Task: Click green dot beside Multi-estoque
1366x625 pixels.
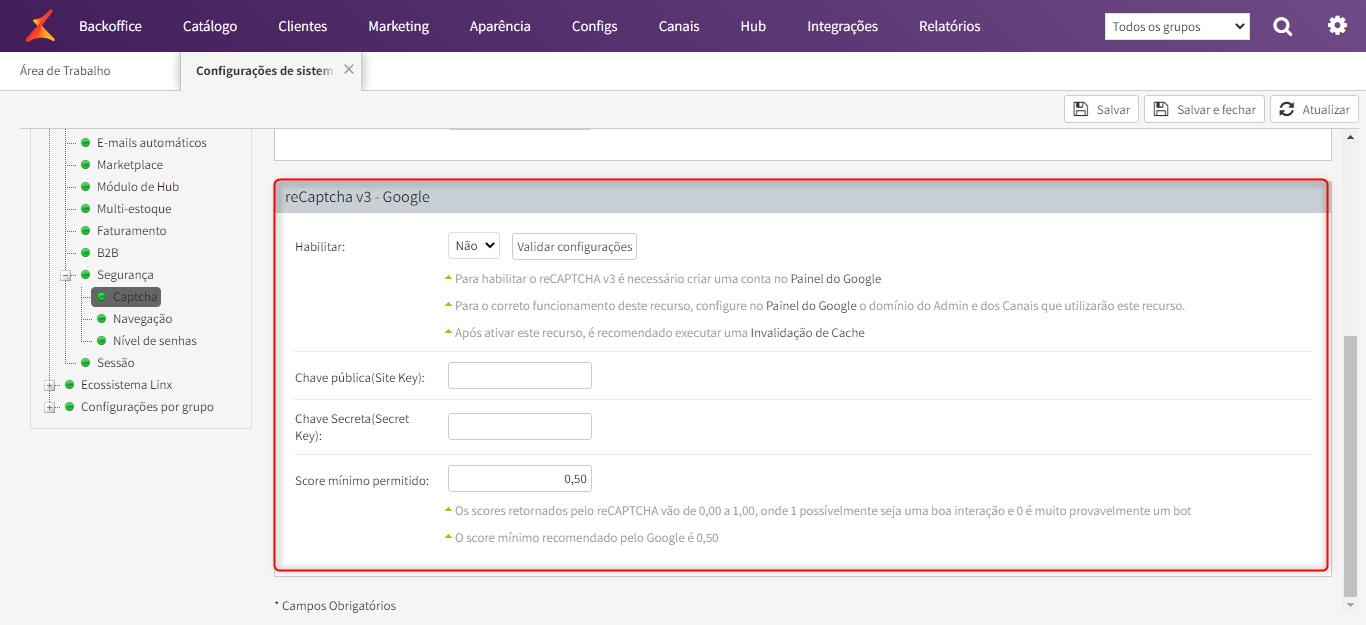Action: (86, 209)
